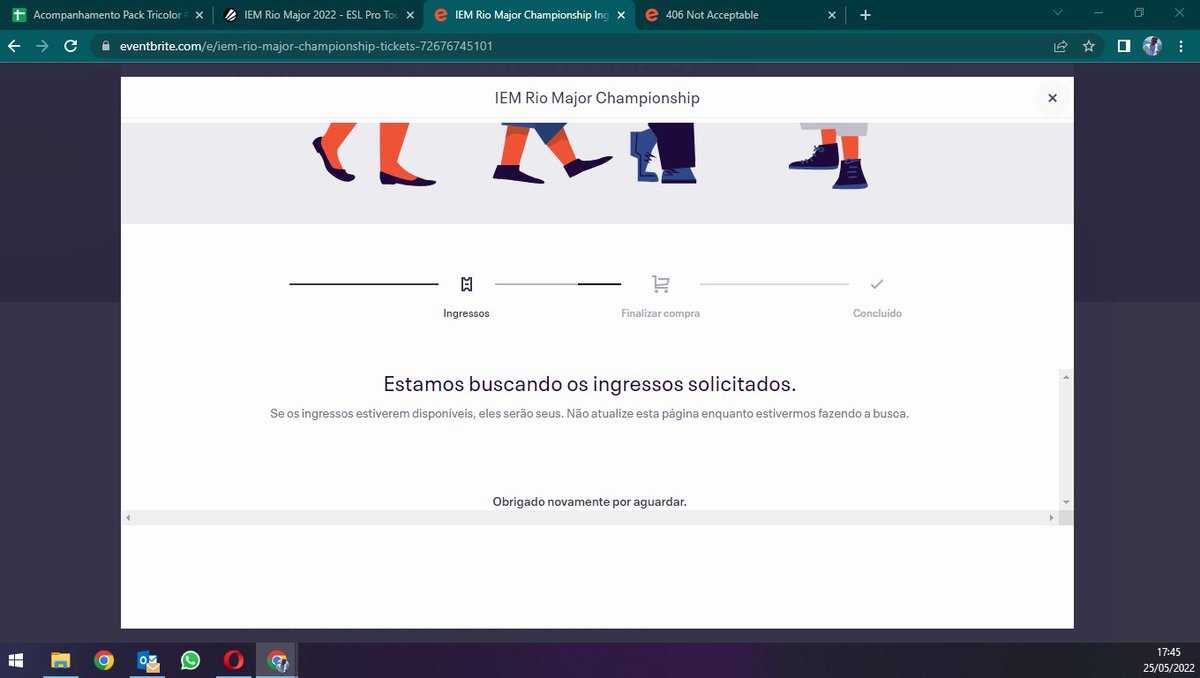This screenshot has height=678, width=1200.
Task: Bookmark this page with the star
Action: [x=1089, y=46]
